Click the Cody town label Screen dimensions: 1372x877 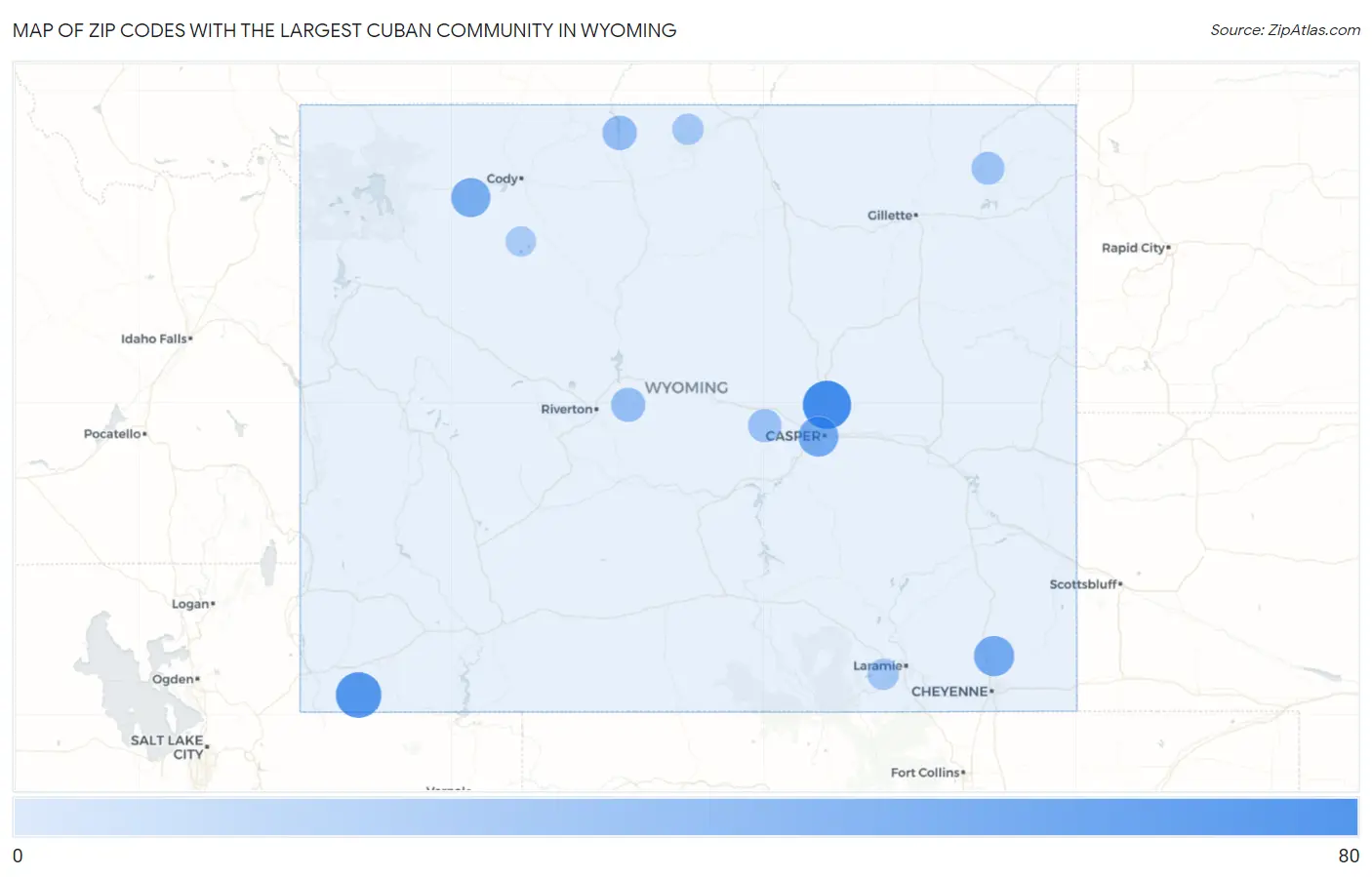point(503,179)
